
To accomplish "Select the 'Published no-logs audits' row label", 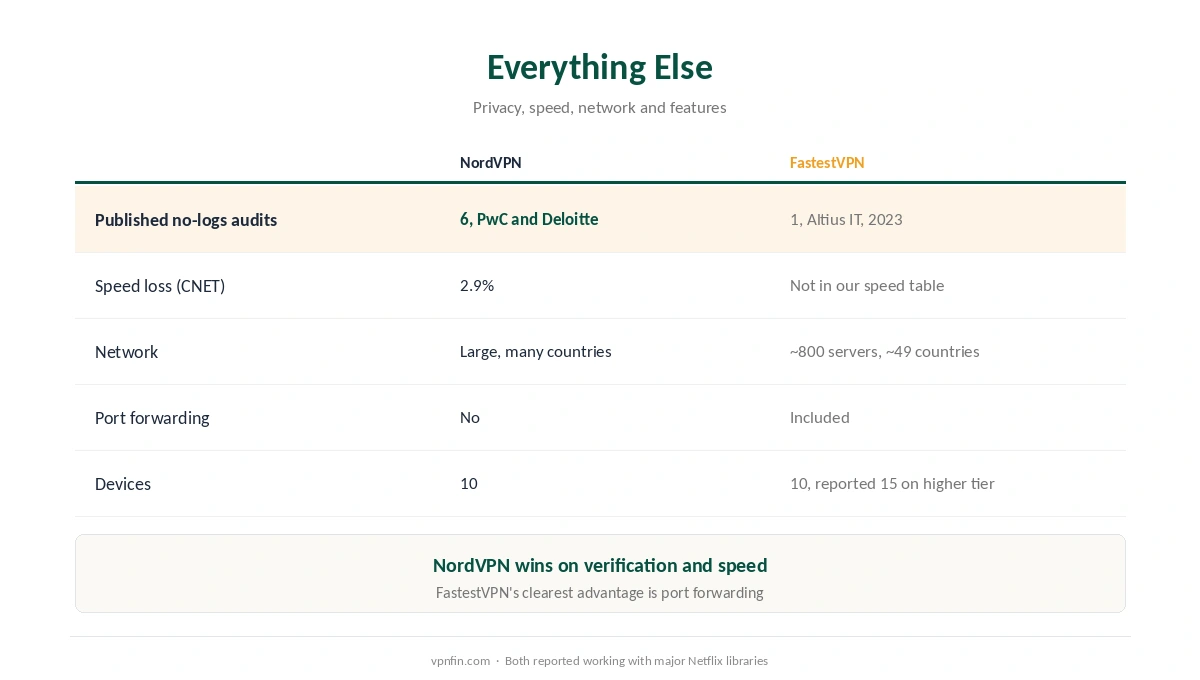I will pyautogui.click(x=186, y=220).
